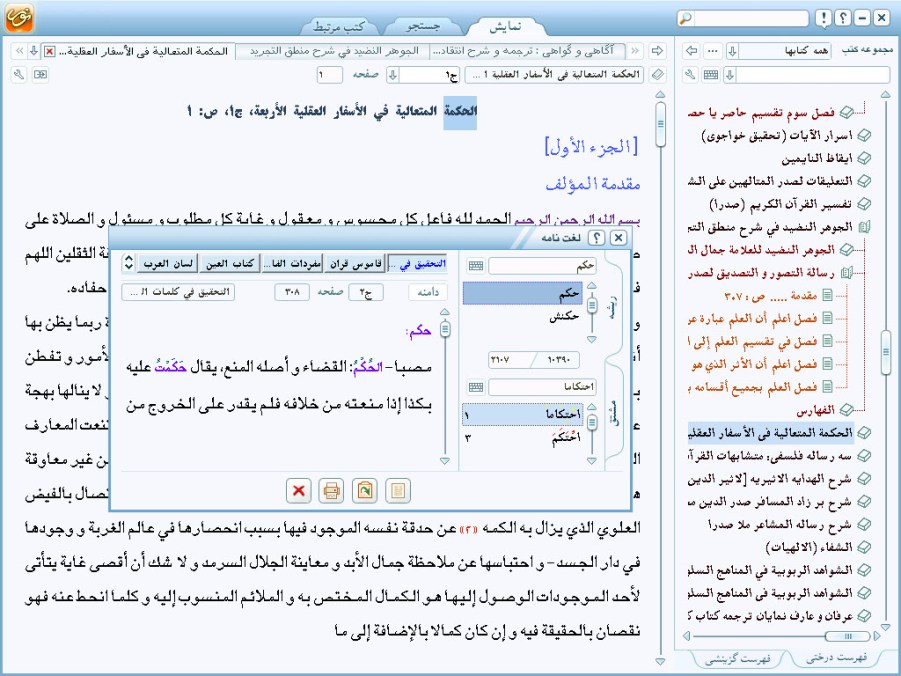
Task: Click the left arrow icon in sidebar header
Action: (692, 51)
